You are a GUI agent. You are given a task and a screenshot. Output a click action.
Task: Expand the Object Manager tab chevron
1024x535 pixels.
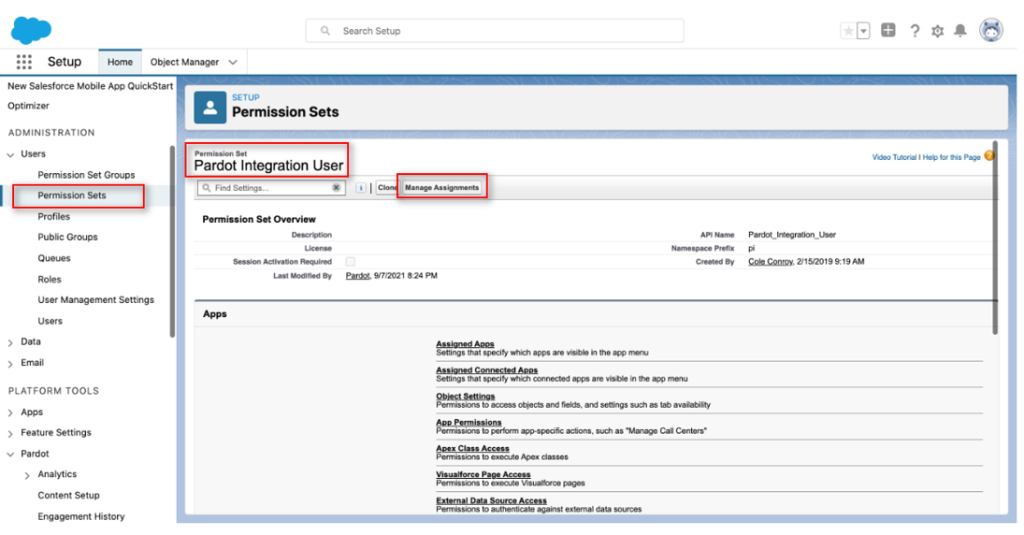(x=233, y=62)
